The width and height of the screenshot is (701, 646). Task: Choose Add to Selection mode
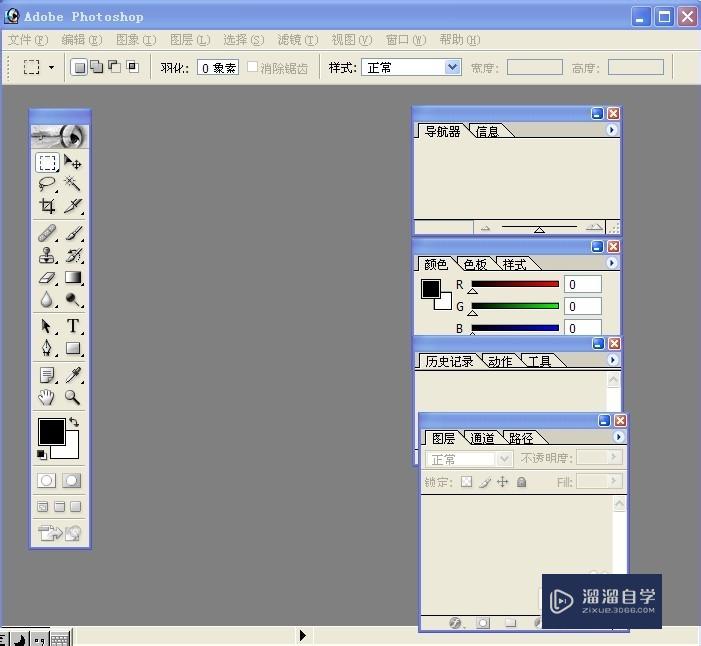pyautogui.click(x=96, y=68)
